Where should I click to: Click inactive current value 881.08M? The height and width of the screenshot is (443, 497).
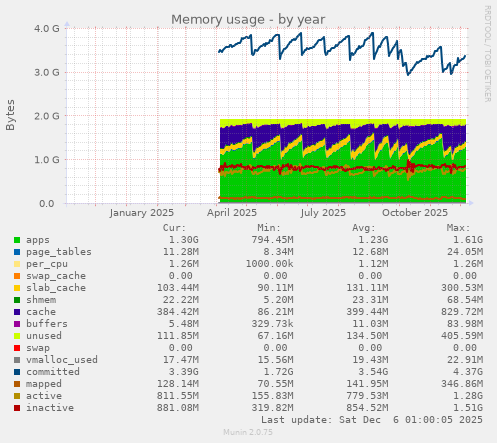click(x=178, y=408)
